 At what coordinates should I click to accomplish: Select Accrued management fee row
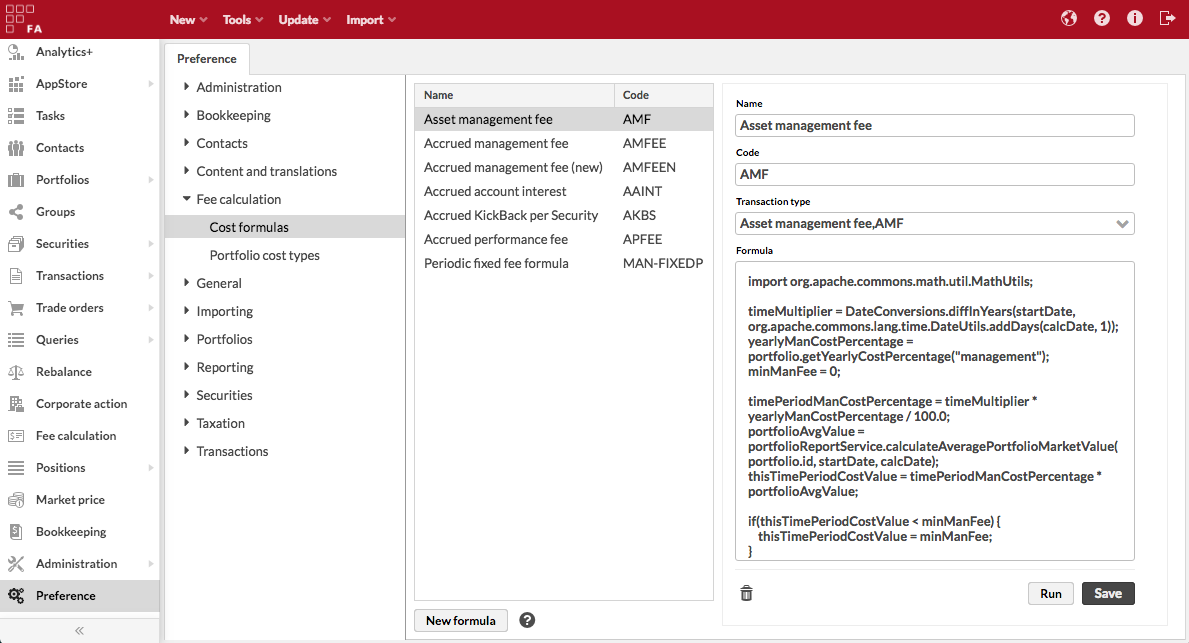pyautogui.click(x=563, y=143)
